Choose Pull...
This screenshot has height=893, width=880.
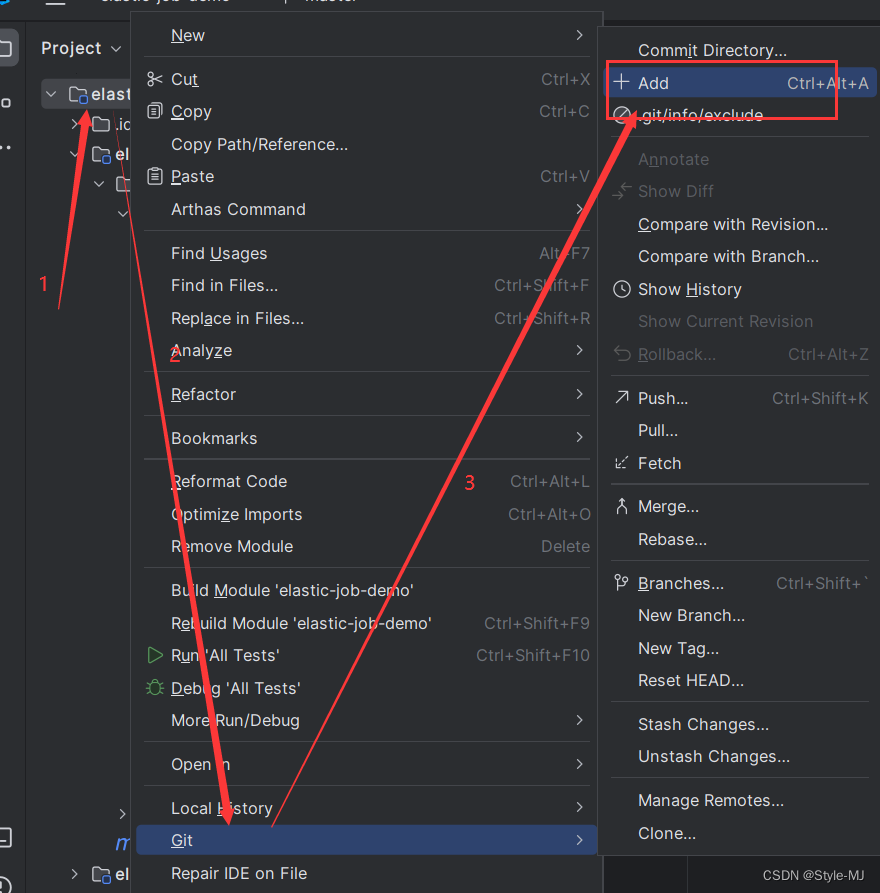pyautogui.click(x=740, y=430)
